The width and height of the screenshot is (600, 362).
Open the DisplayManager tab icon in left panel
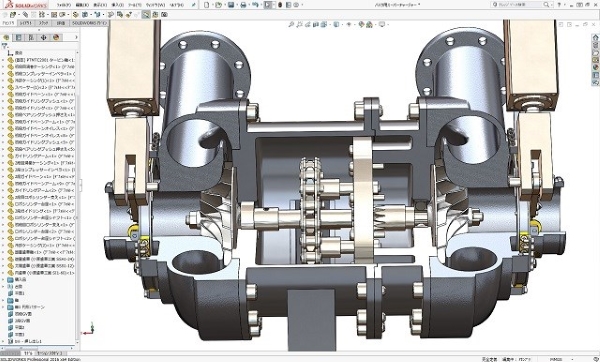click(x=56, y=37)
